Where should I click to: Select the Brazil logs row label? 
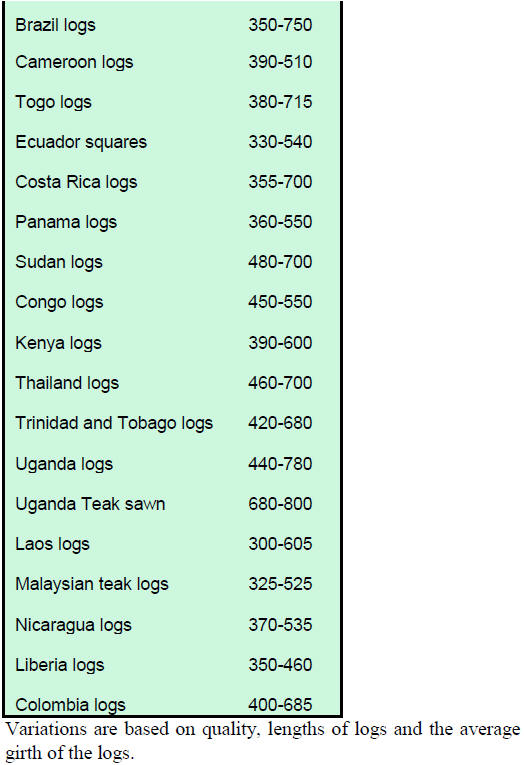tap(55, 25)
